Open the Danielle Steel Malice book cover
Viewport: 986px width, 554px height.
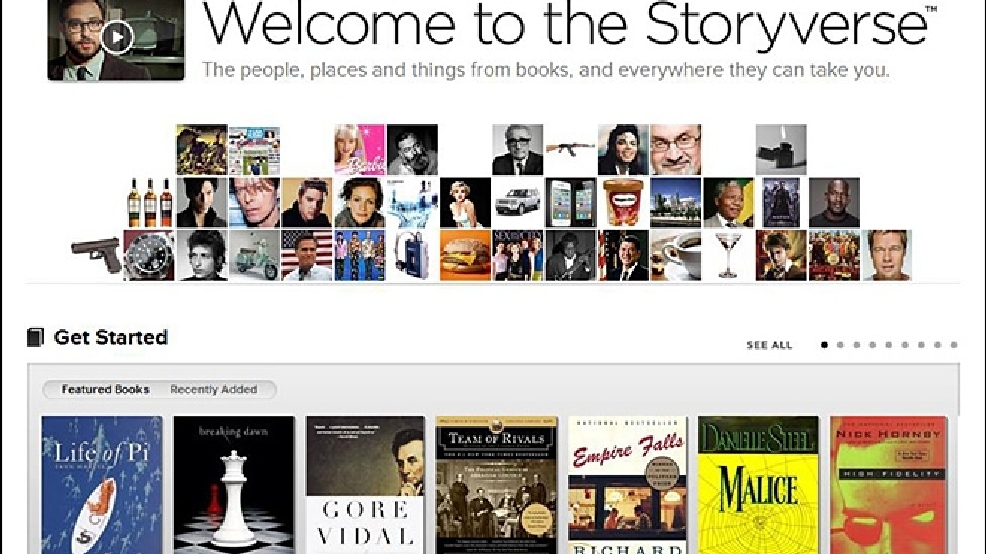(758, 485)
